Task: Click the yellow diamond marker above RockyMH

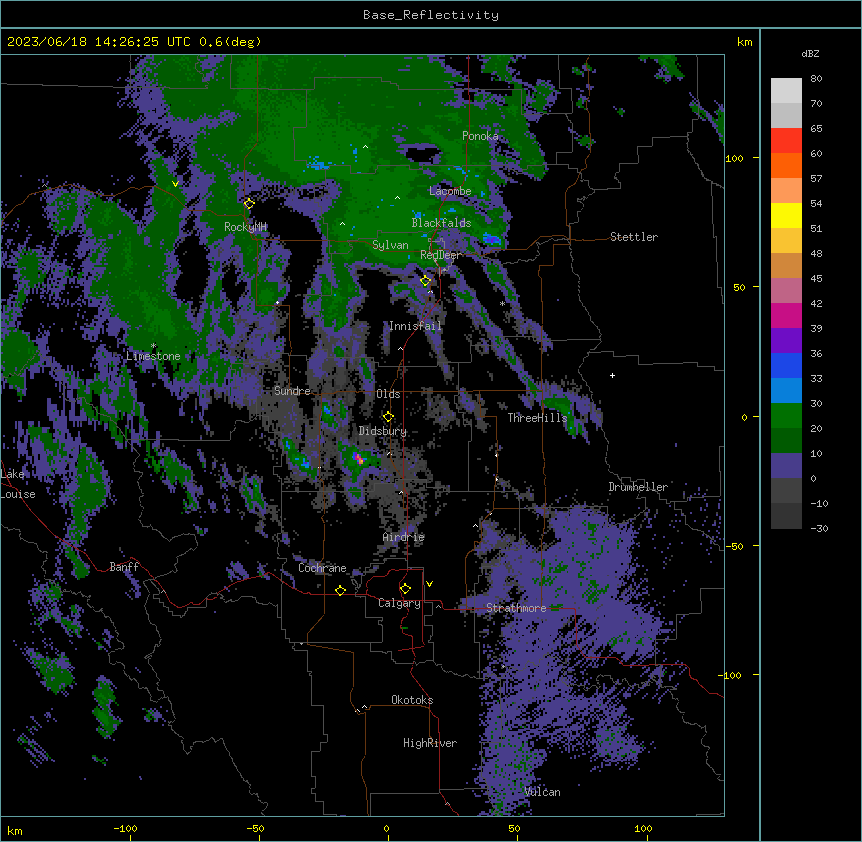Action: click(249, 204)
